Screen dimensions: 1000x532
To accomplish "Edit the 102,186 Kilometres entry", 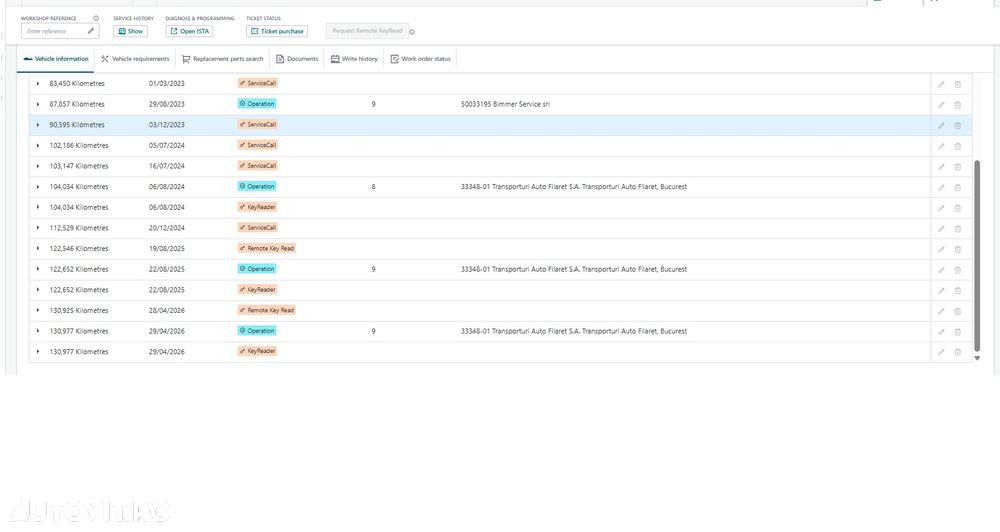I will coord(941,146).
